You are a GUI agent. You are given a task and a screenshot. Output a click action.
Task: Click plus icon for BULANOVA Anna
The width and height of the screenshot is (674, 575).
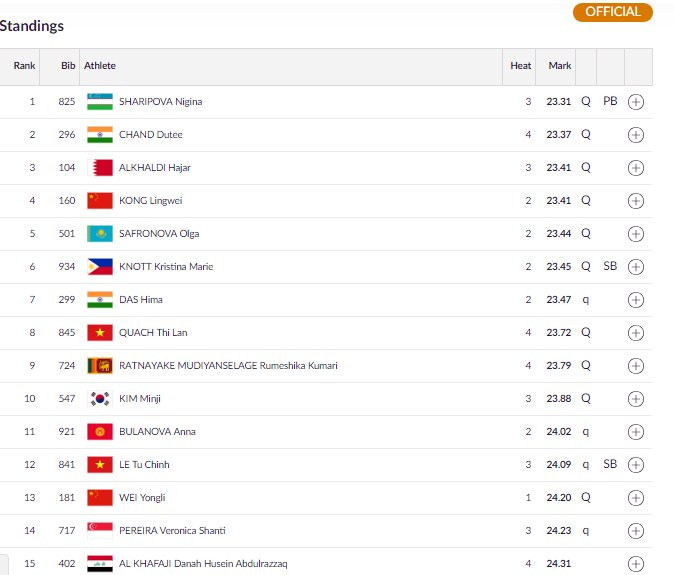coord(635,432)
